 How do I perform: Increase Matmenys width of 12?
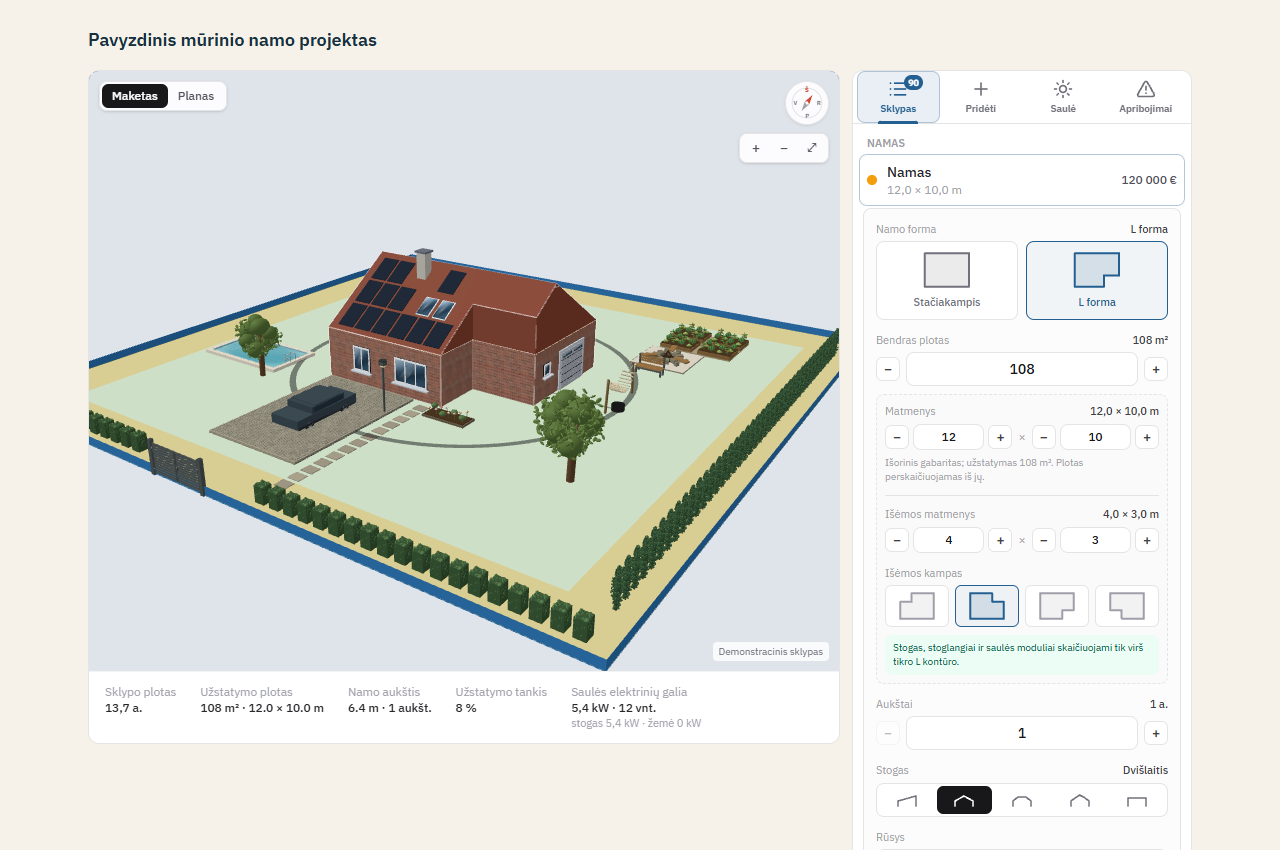pos(1000,437)
